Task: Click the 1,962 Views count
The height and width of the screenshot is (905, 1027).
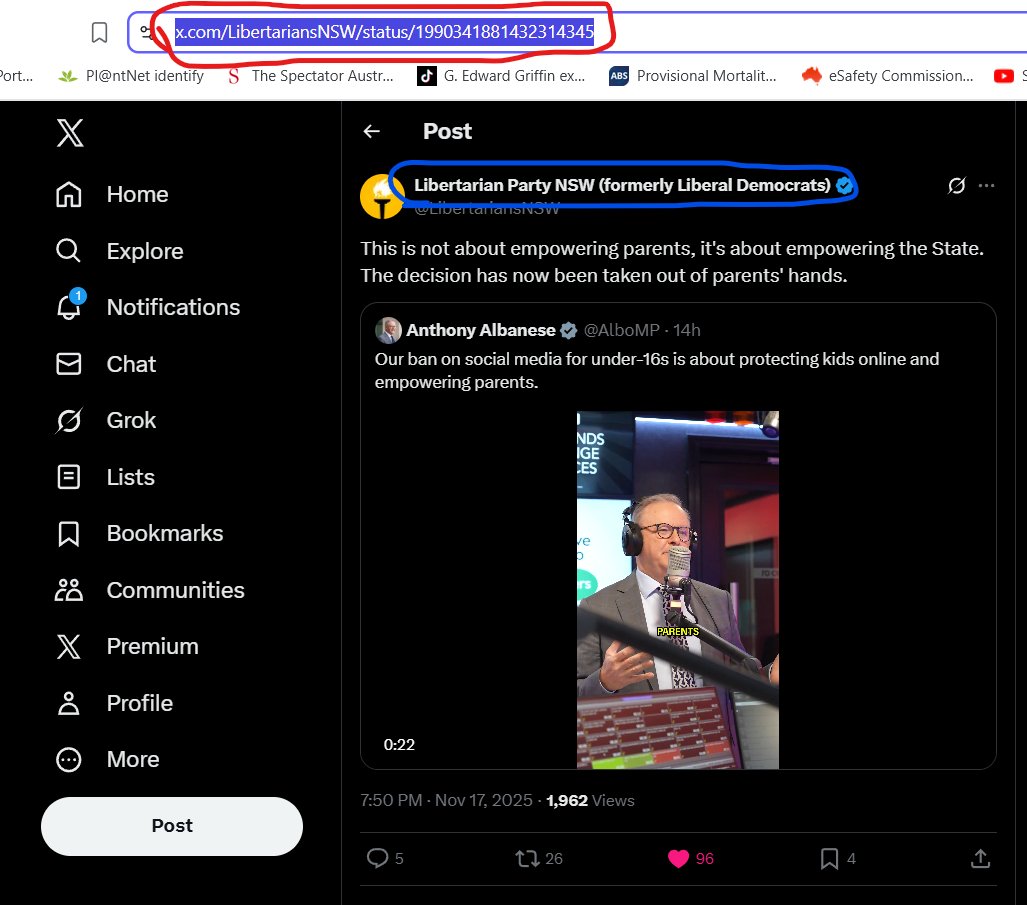Action: coord(590,800)
